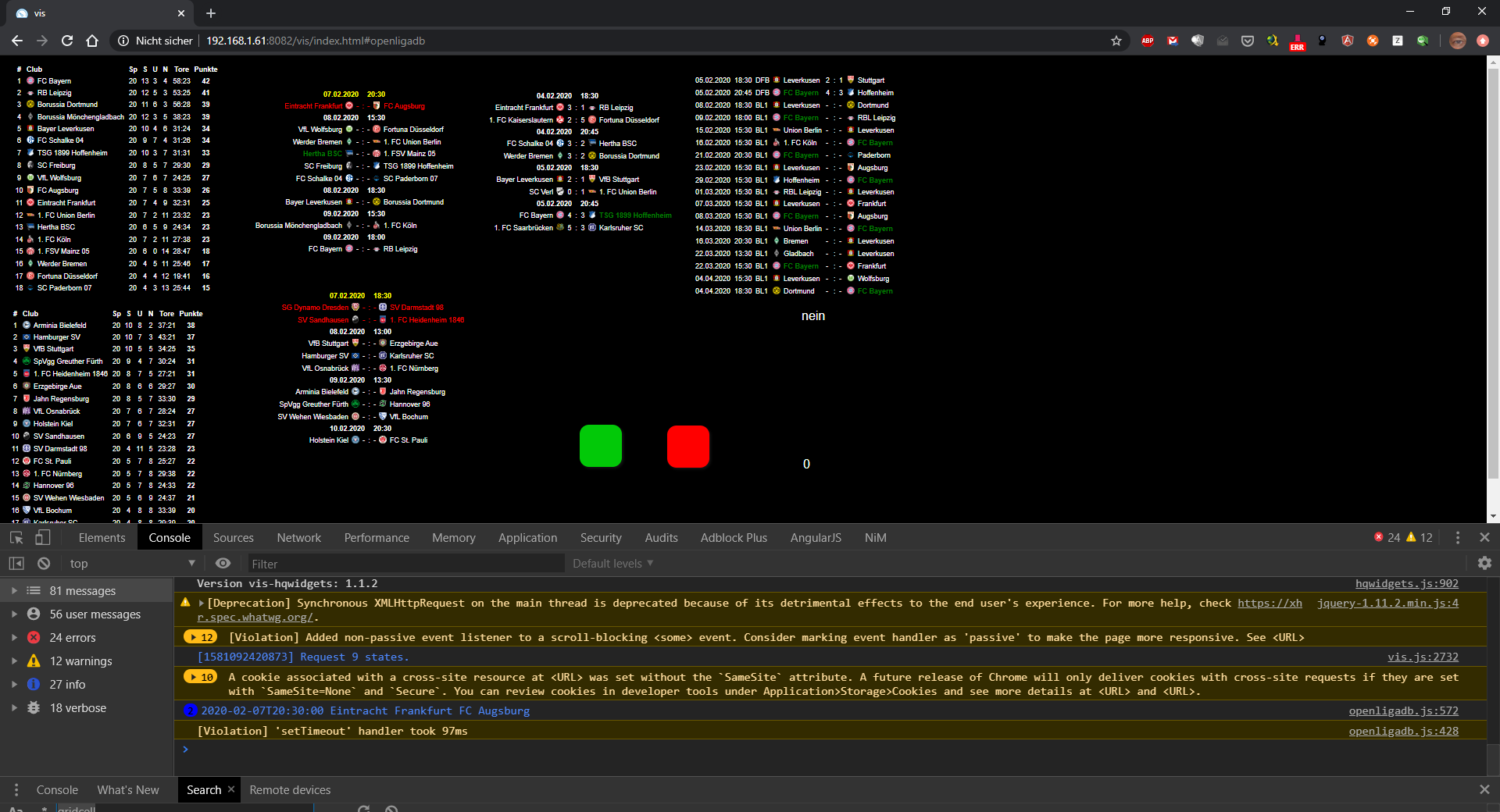Open the Adblock Plus extension icon
1500x812 pixels.
(x=1148, y=41)
